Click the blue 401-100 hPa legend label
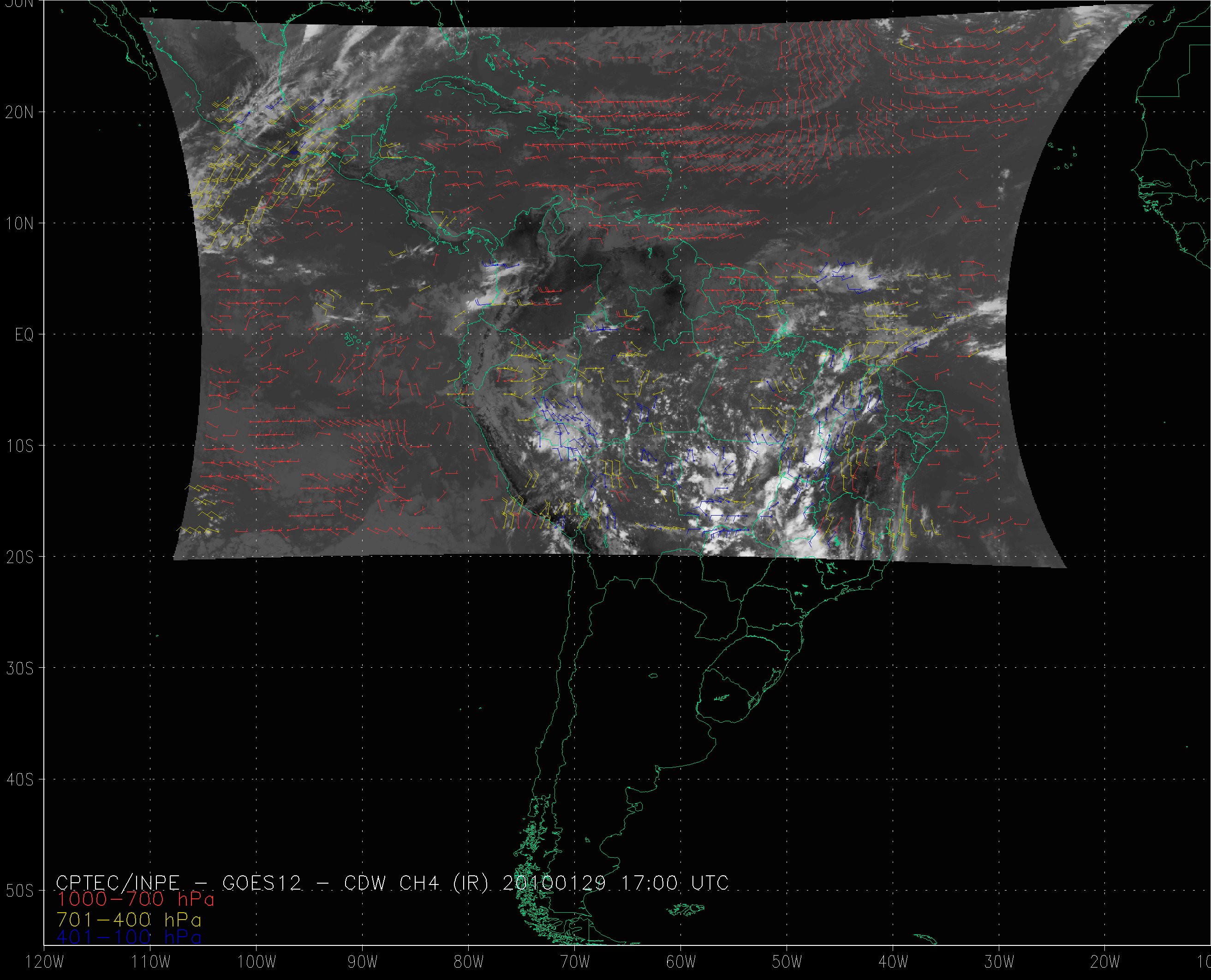Viewport: 1211px width, 980px height. point(129,937)
